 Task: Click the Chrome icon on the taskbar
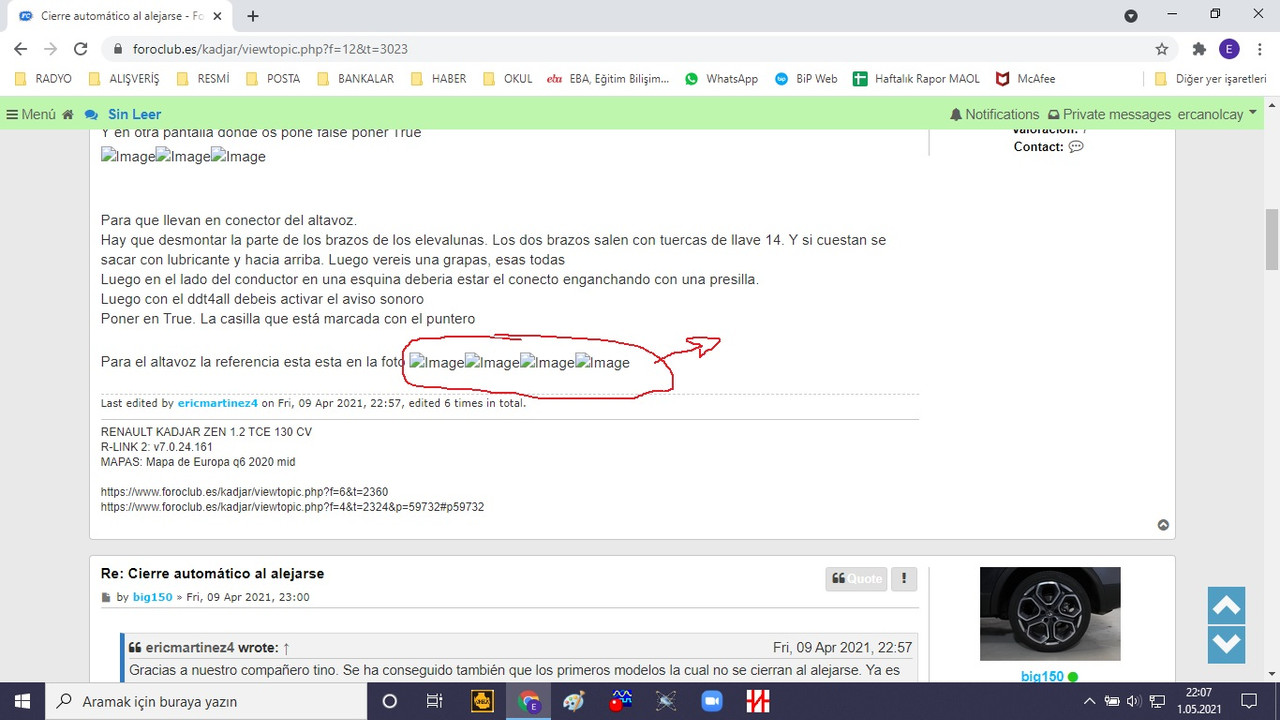click(x=529, y=701)
